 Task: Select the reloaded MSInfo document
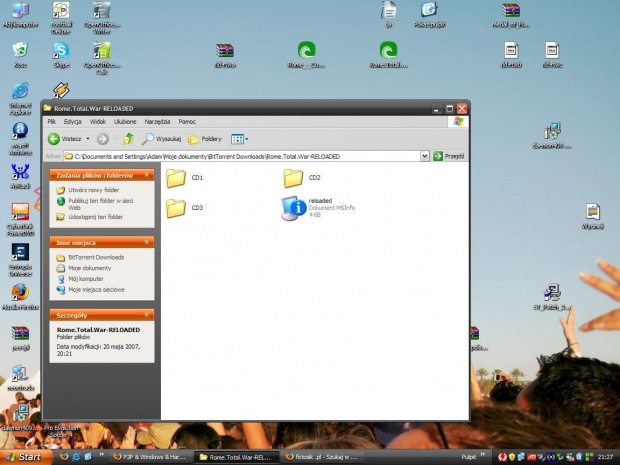click(318, 208)
